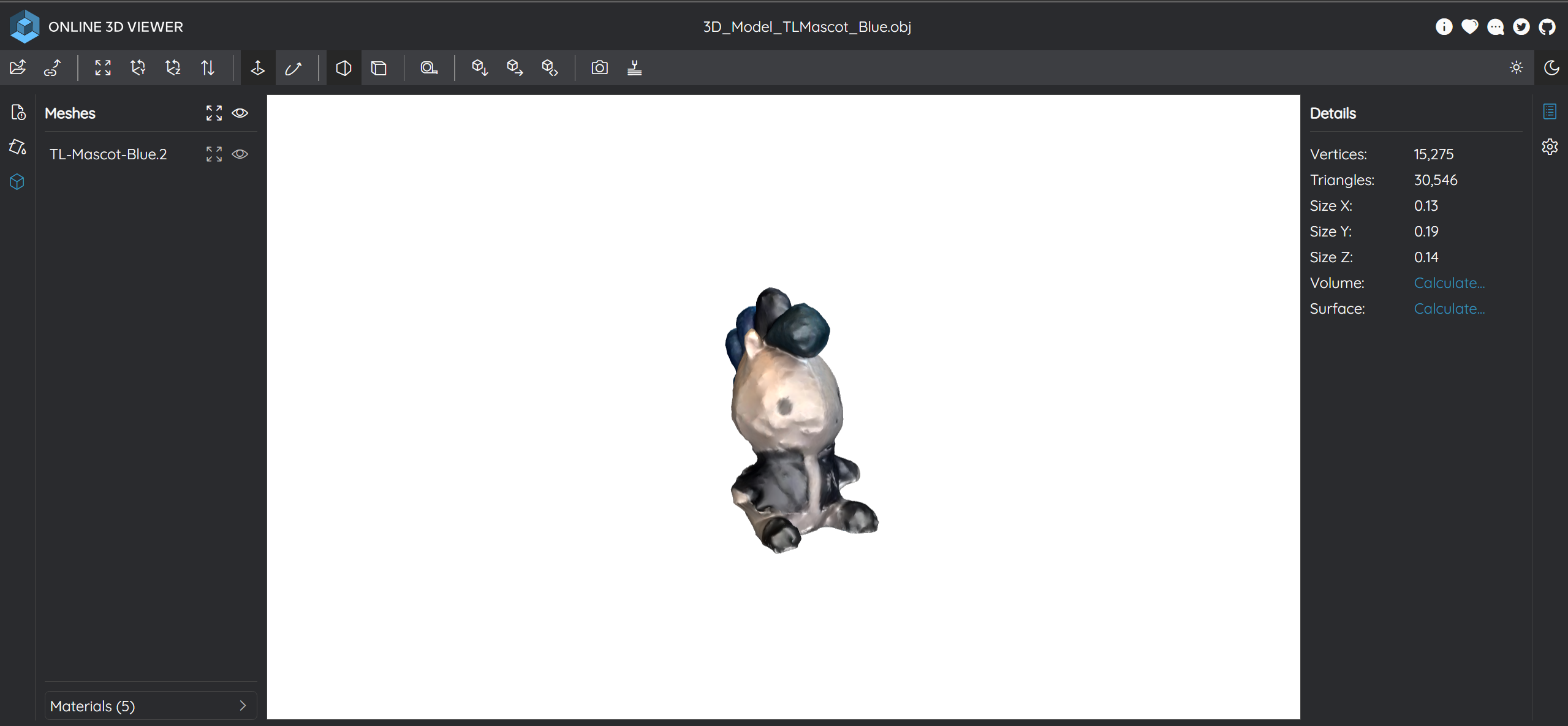Set Z axis as up direction
Viewport: 1568px width, 726px height.
[173, 67]
